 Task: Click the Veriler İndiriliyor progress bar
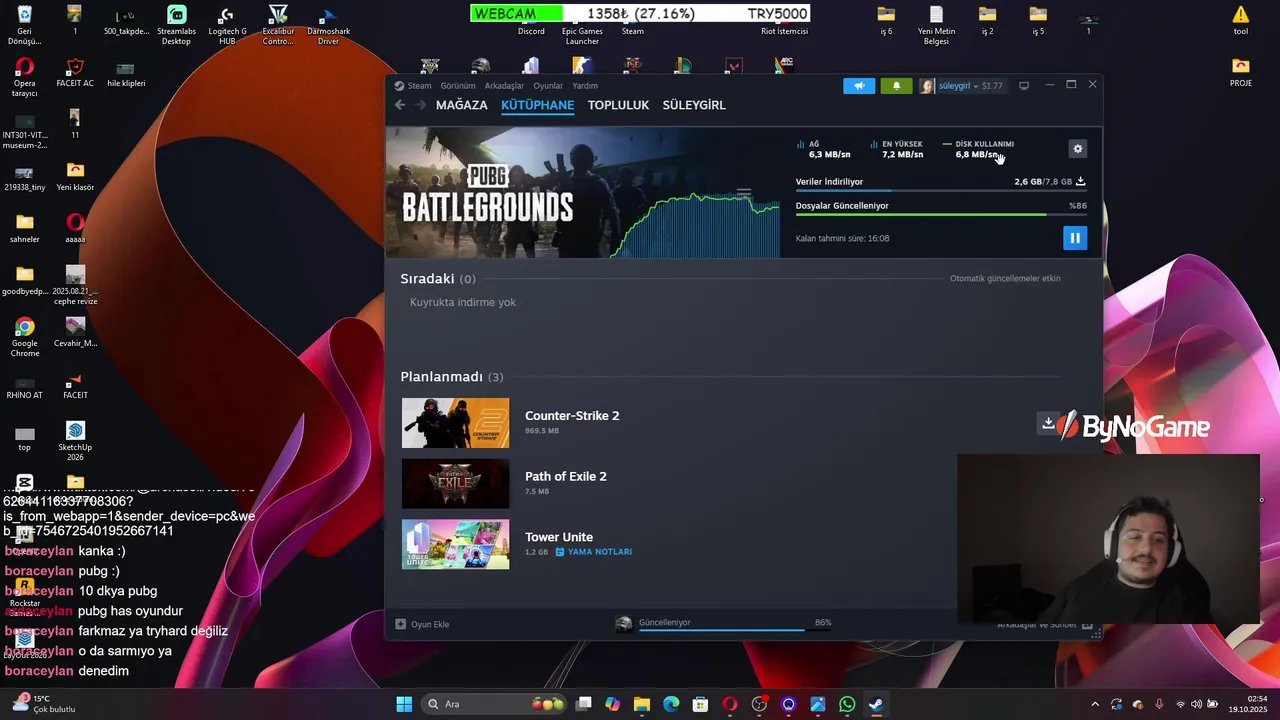click(x=940, y=190)
